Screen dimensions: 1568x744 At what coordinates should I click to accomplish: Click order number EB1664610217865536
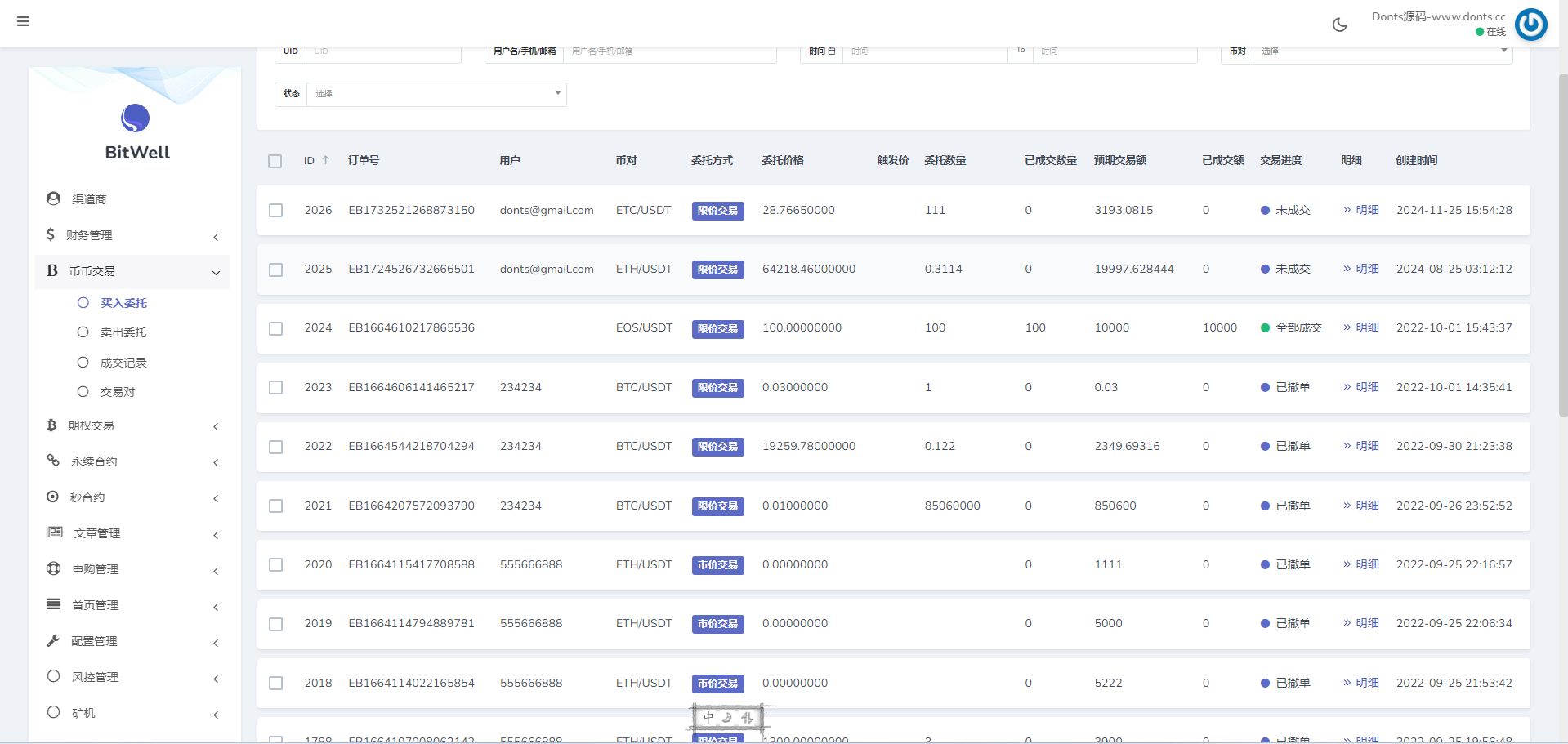point(411,327)
